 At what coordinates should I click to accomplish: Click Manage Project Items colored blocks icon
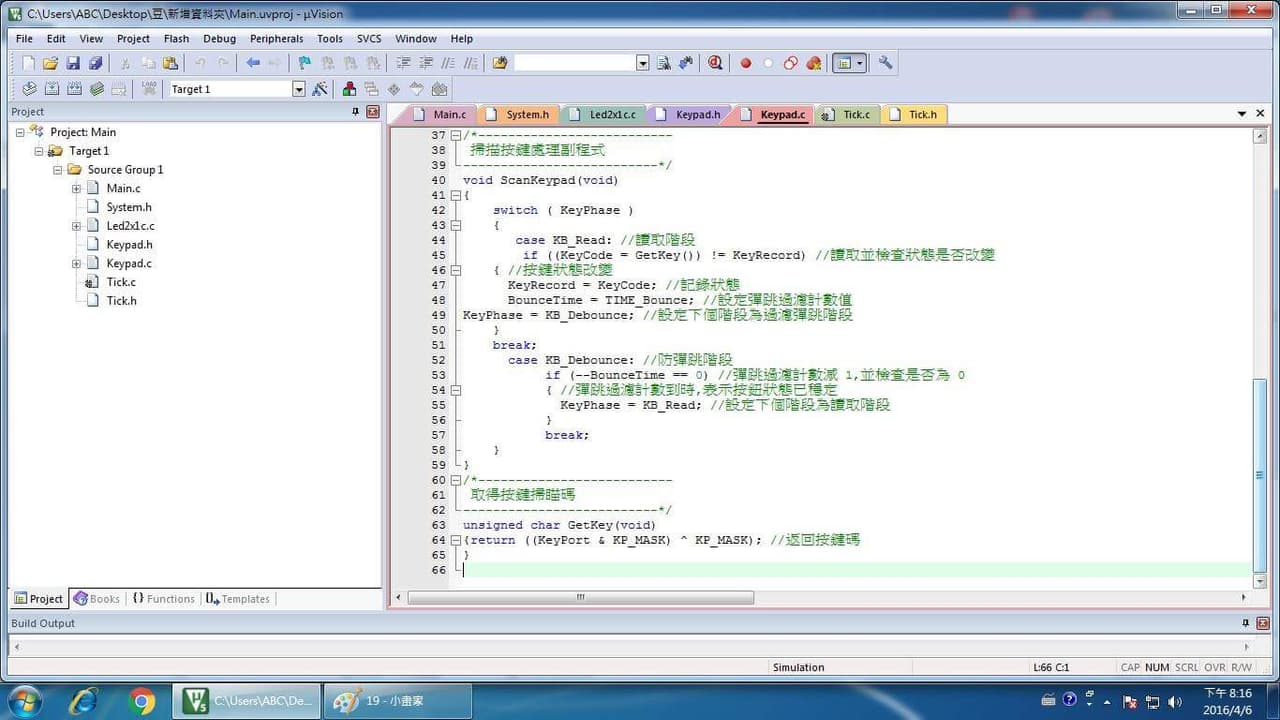pos(349,89)
